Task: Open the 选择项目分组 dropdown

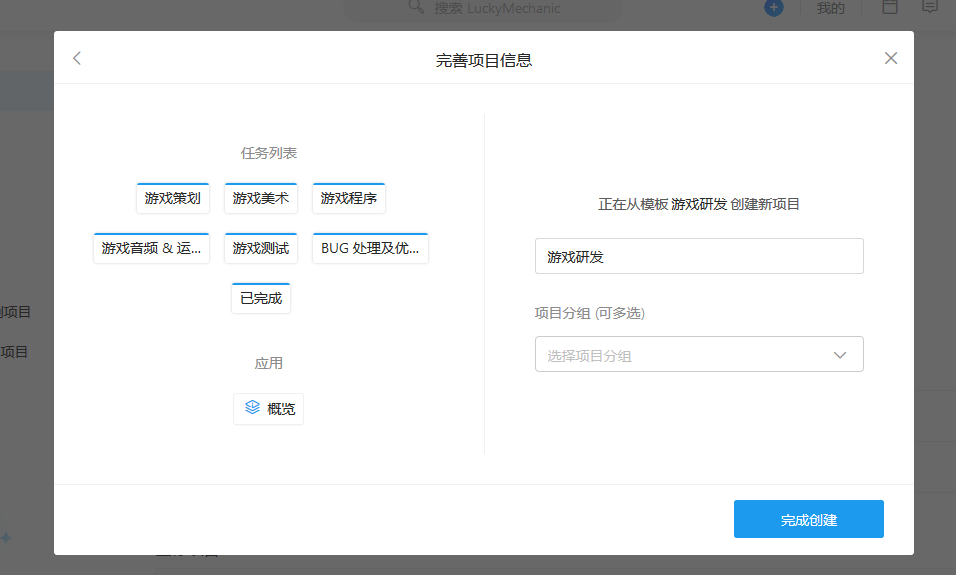Action: click(699, 354)
